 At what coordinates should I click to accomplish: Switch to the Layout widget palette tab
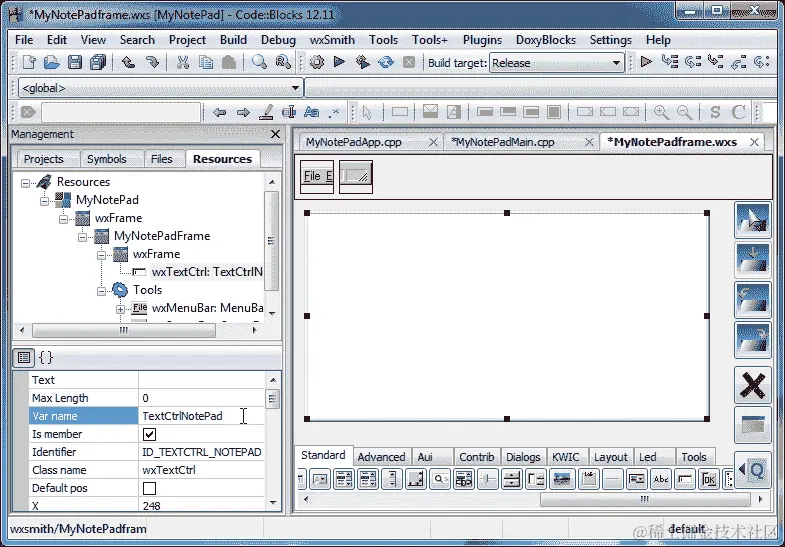[610, 457]
